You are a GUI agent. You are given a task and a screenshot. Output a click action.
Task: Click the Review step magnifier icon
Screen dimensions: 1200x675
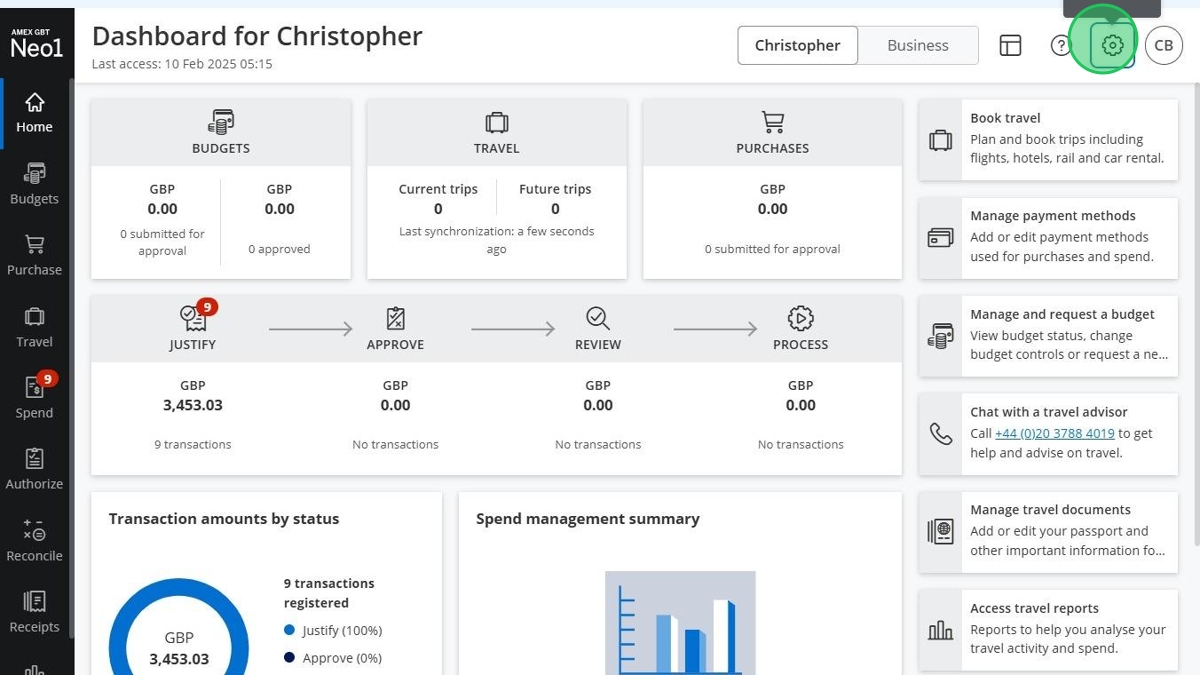tap(598, 318)
